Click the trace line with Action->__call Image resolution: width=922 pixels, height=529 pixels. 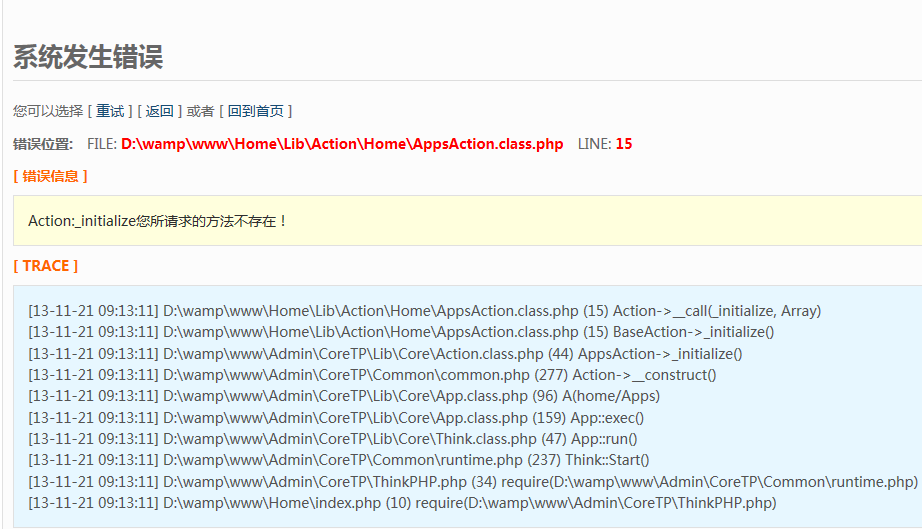[x=424, y=311]
